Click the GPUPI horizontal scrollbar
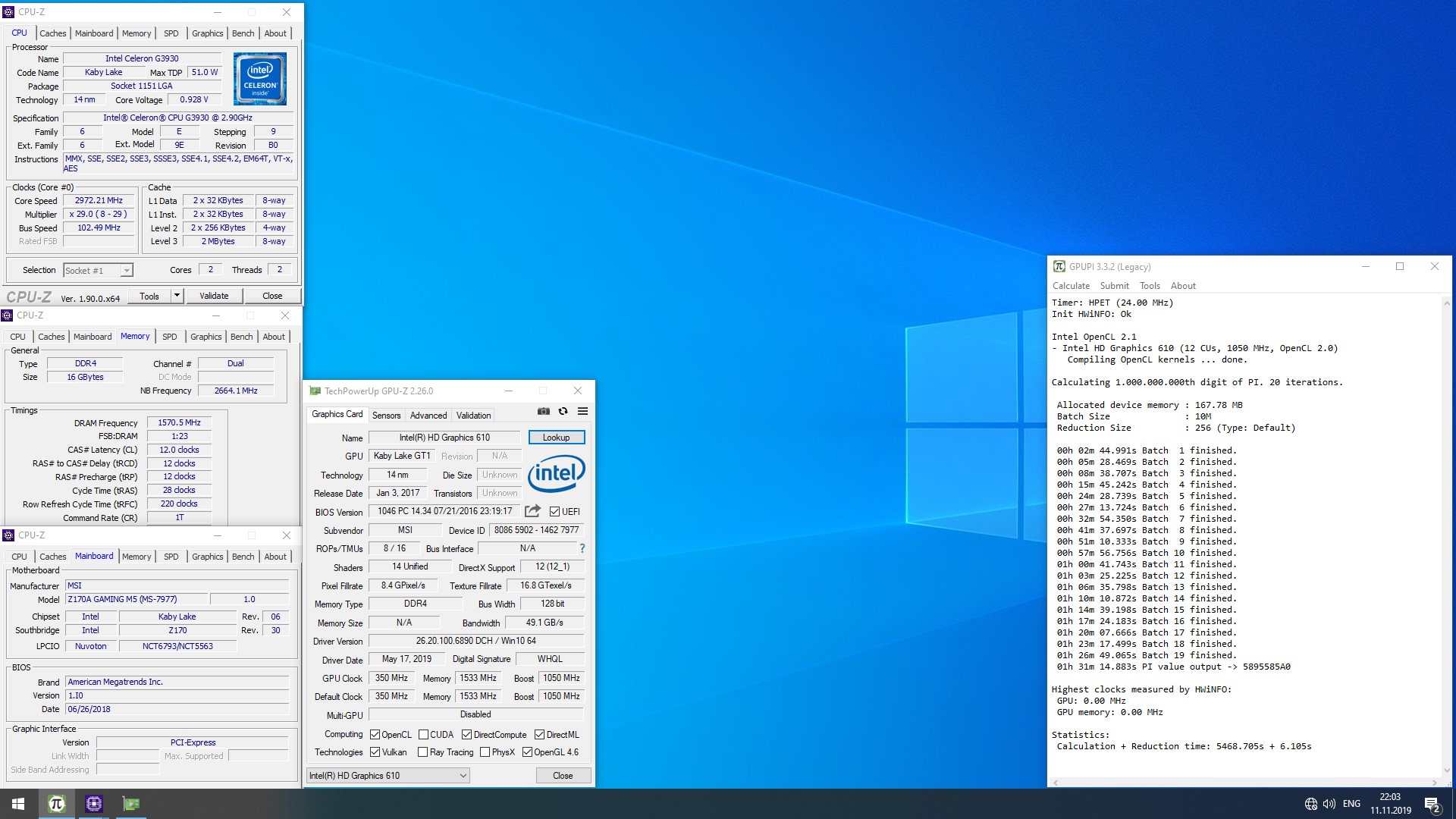The height and width of the screenshot is (819, 1456). tap(1244, 783)
